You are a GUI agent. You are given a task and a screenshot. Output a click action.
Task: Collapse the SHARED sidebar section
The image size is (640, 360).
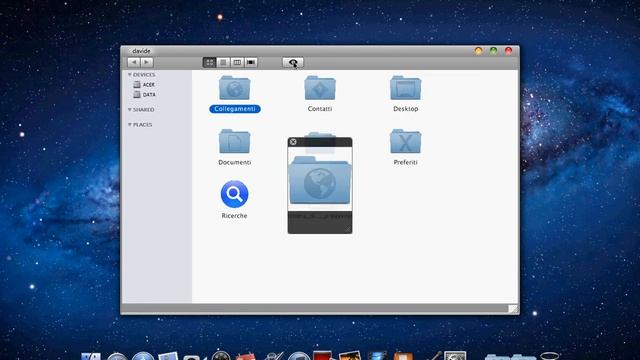click(x=130, y=110)
